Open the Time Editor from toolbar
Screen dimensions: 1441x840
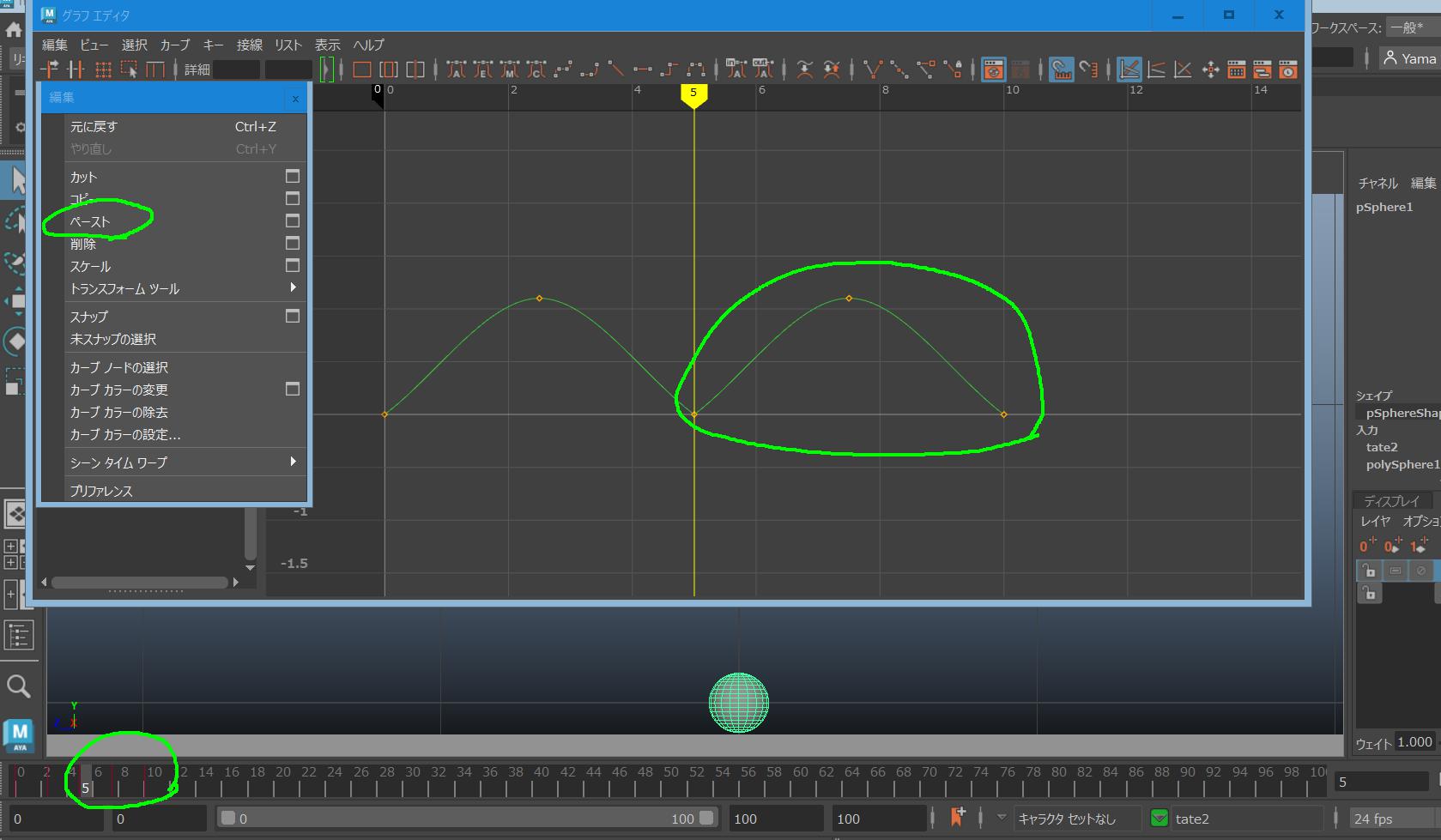1288,69
